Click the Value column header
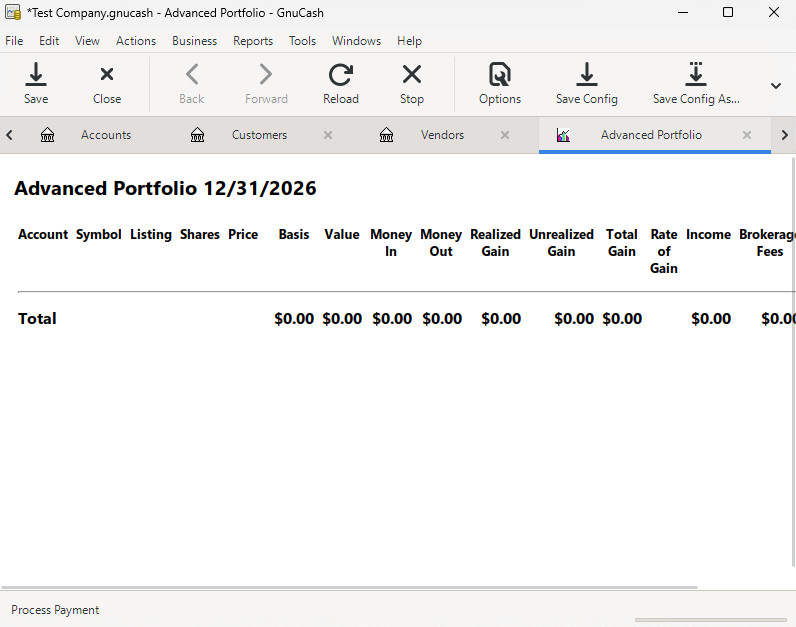Image resolution: width=796 pixels, height=627 pixels. pyautogui.click(x=342, y=235)
